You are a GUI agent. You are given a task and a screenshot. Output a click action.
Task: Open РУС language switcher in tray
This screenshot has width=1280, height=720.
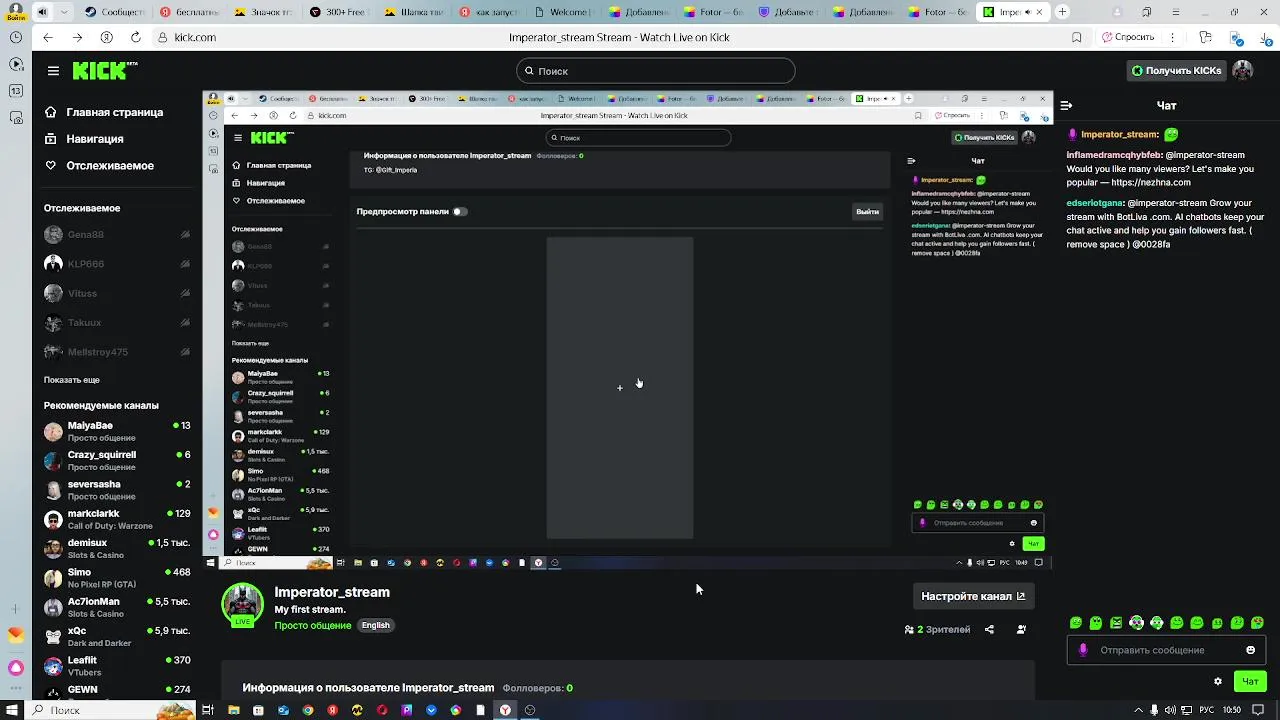[1205, 710]
